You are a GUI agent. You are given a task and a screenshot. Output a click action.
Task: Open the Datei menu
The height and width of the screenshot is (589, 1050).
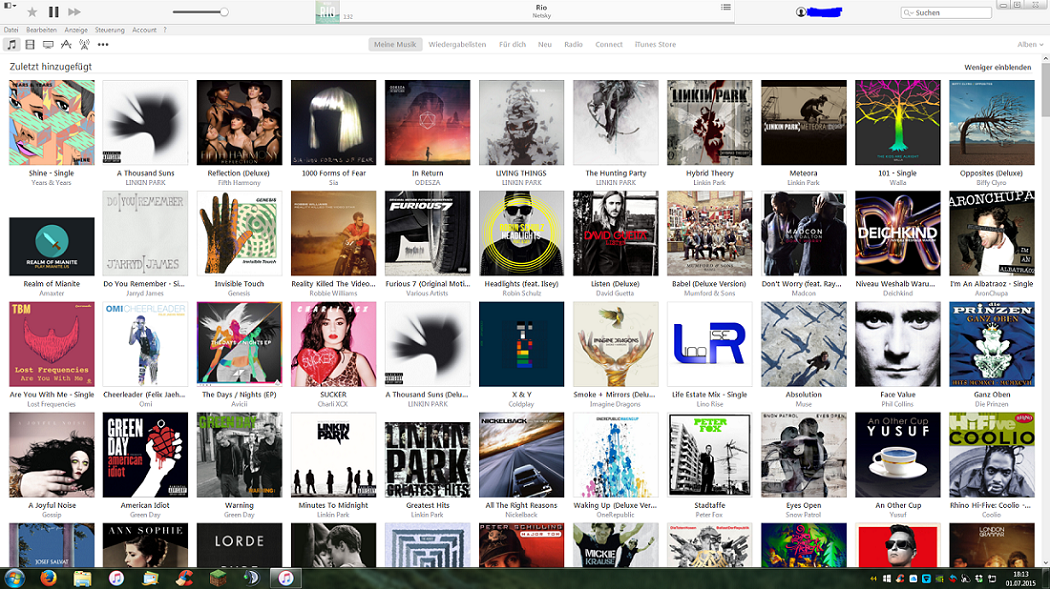pos(11,30)
